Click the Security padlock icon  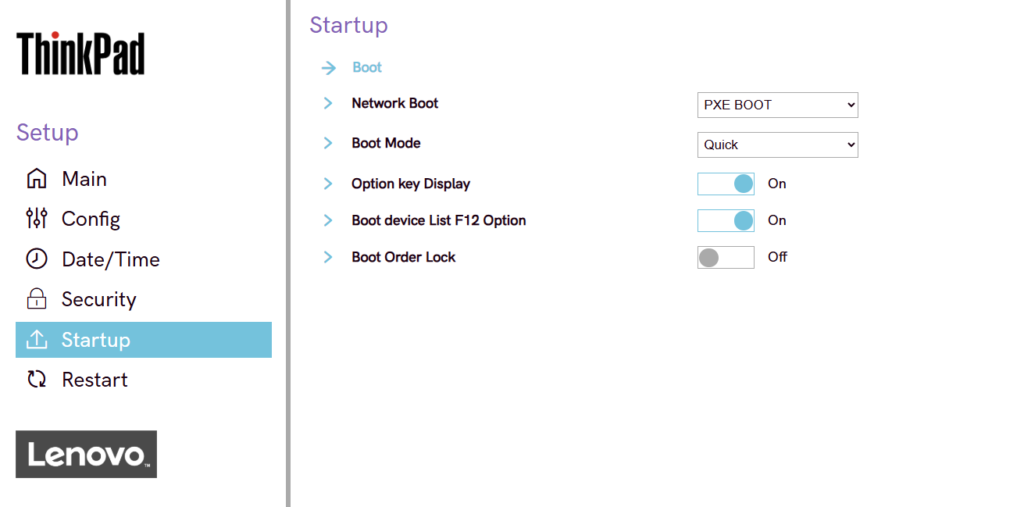pyautogui.click(x=37, y=299)
